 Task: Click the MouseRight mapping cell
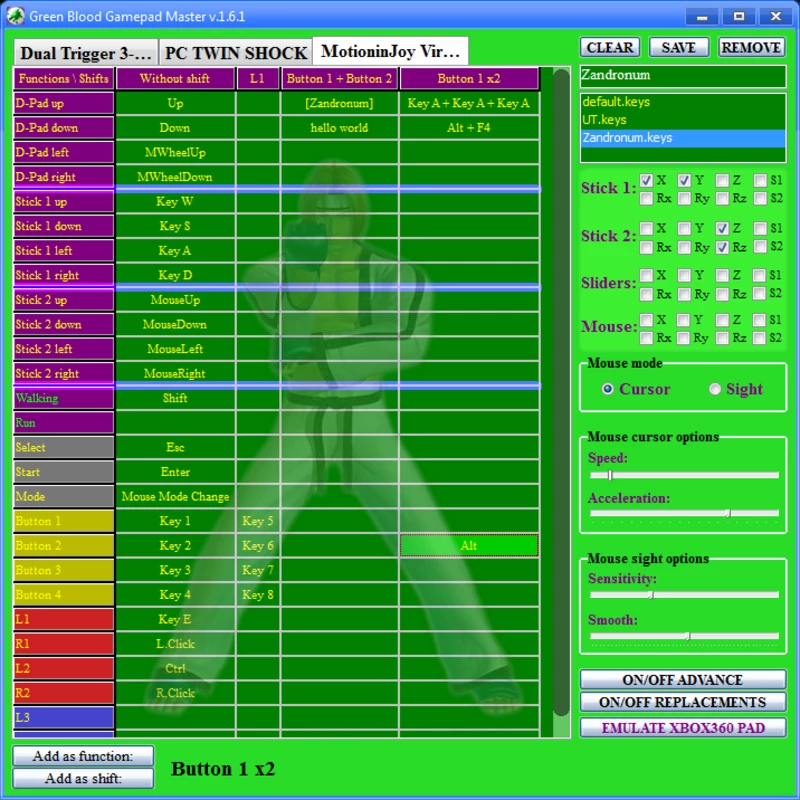(x=175, y=373)
